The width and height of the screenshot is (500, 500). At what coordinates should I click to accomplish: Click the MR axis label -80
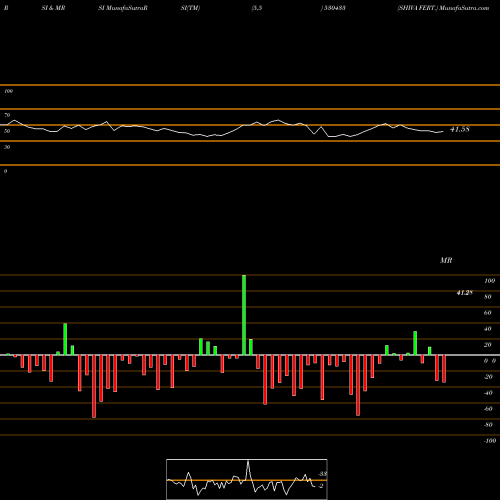(488, 425)
